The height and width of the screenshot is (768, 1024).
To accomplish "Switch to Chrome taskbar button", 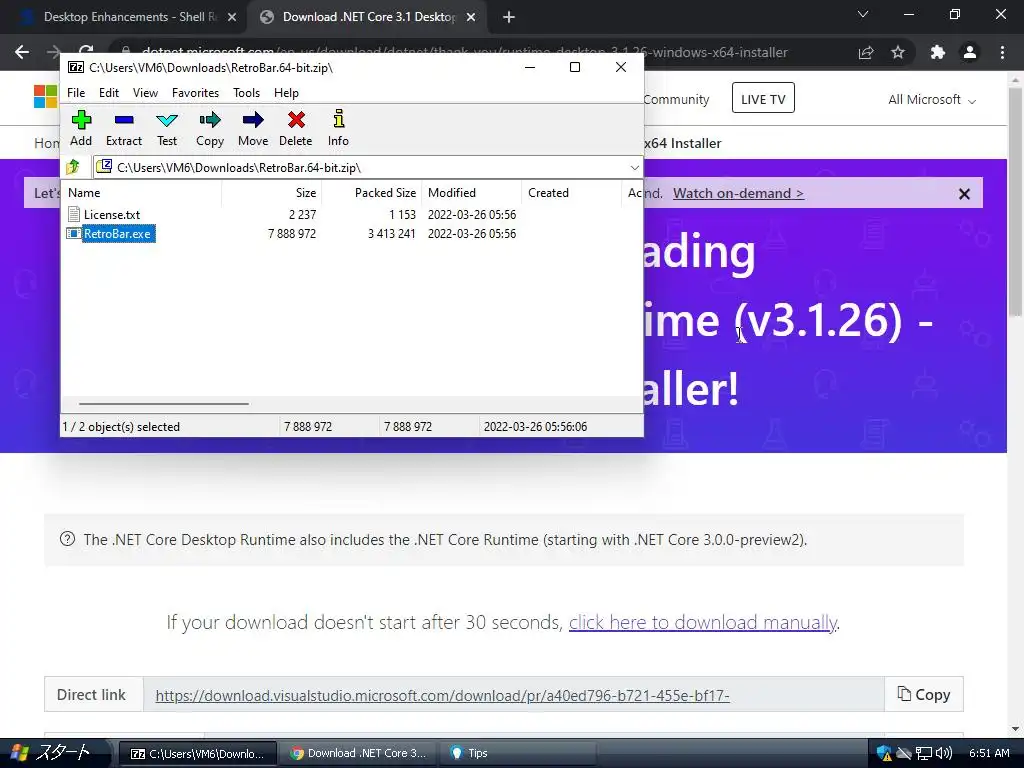I will [x=358, y=753].
